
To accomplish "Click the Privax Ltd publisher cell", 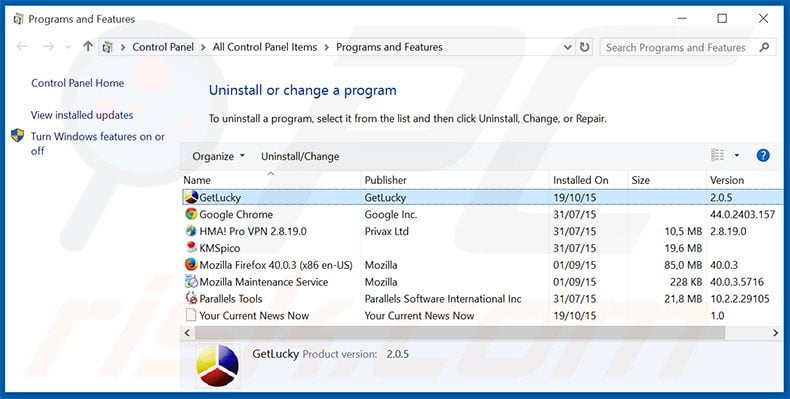I will [386, 231].
